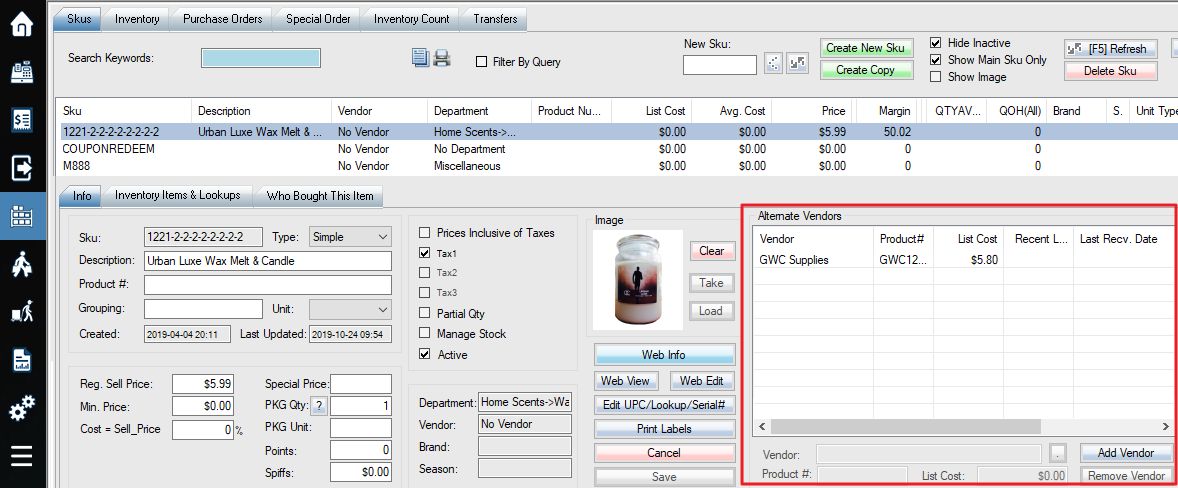Open the dollar receipt icon in sidebar
Screen dimensions: 1178x488
(x=22, y=120)
